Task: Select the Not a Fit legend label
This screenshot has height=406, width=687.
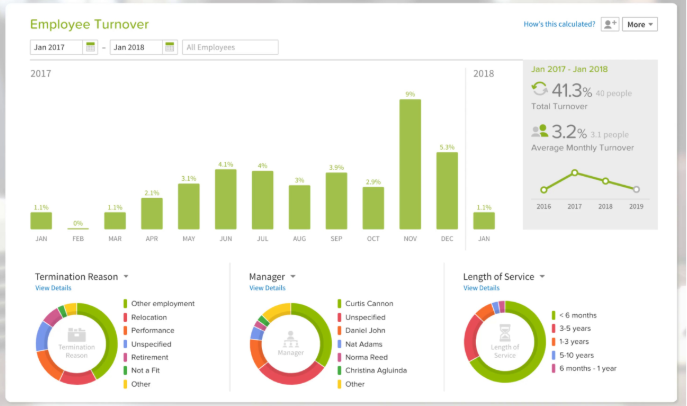Action: (x=145, y=371)
